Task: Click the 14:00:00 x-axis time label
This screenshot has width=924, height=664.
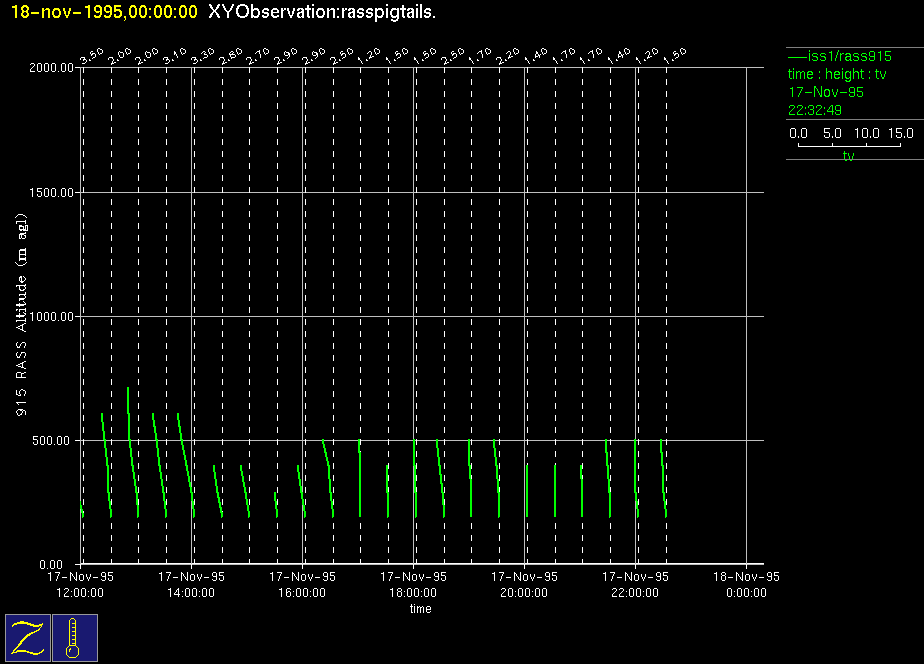Action: [191, 592]
